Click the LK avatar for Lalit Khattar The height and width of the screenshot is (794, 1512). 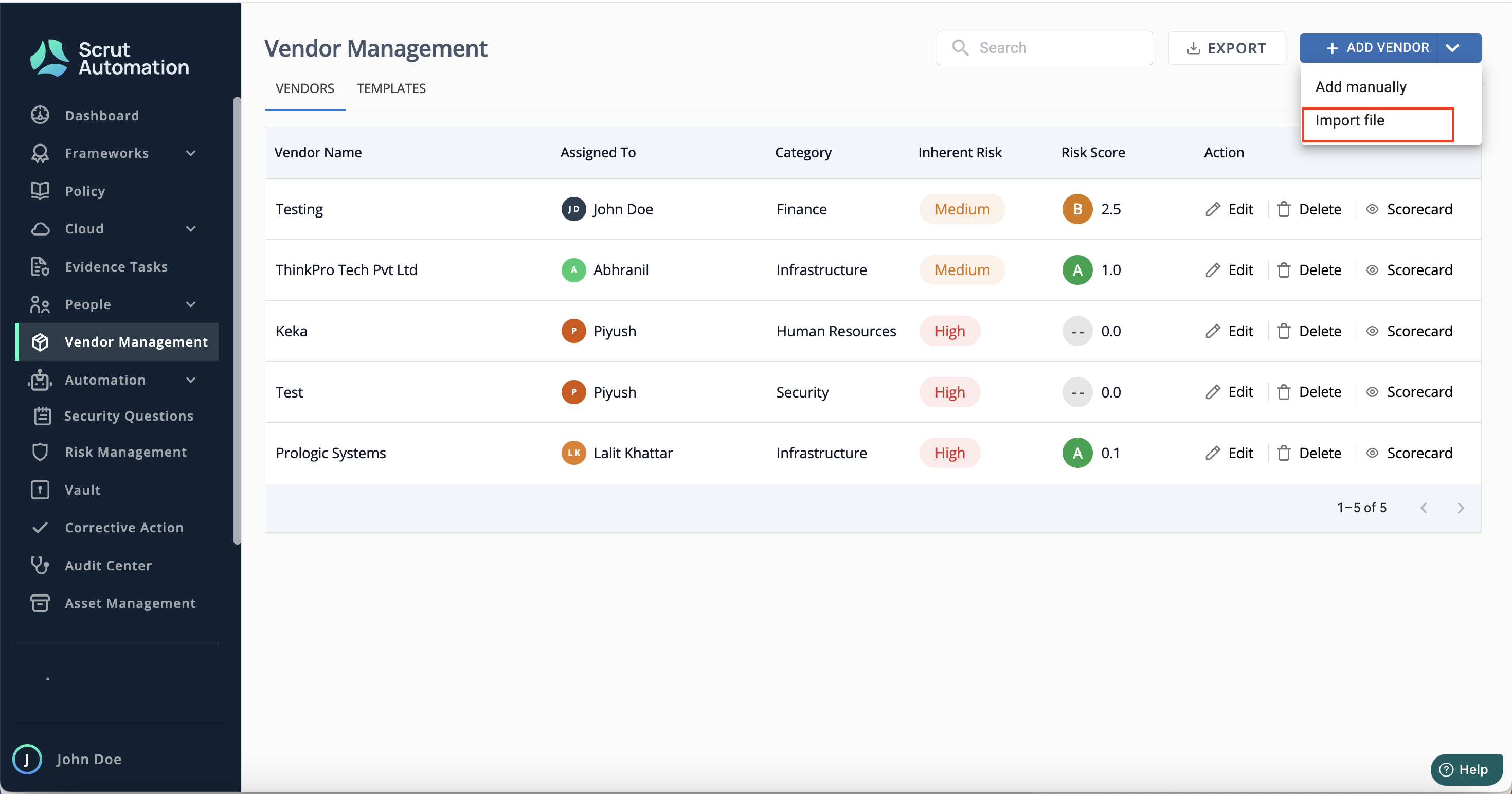(x=573, y=453)
